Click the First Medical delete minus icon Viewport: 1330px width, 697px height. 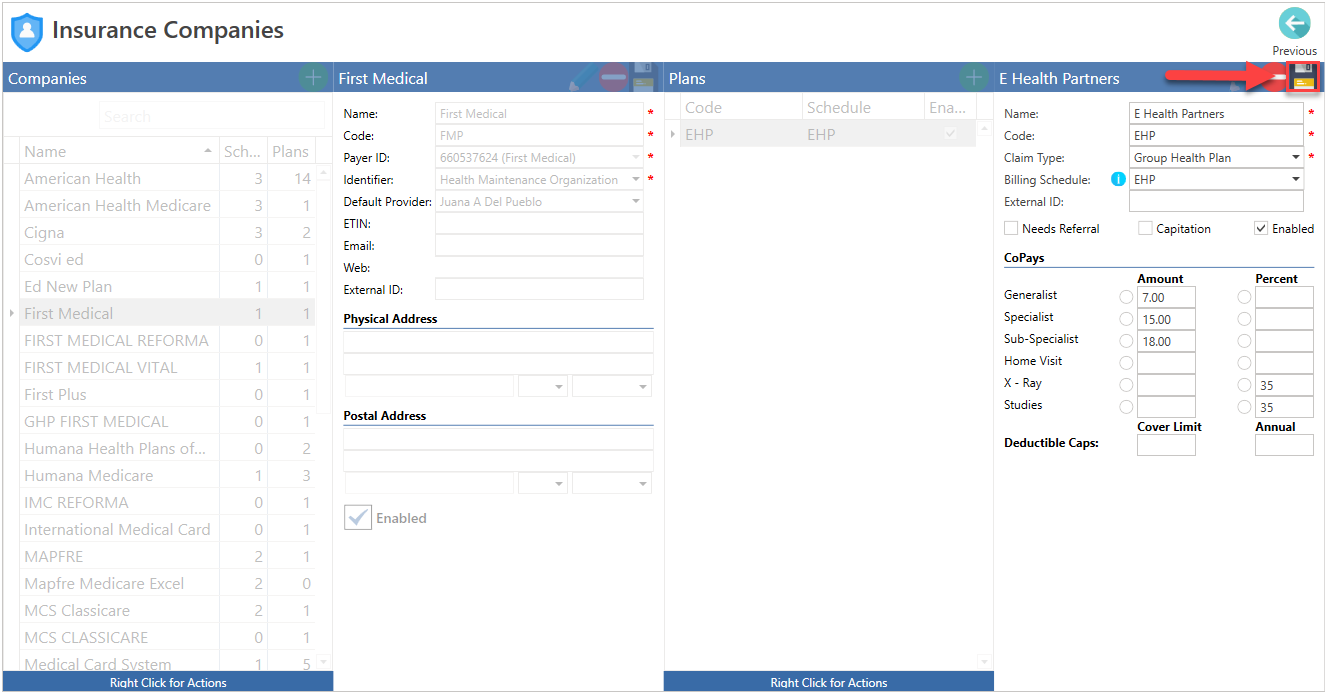click(x=614, y=78)
